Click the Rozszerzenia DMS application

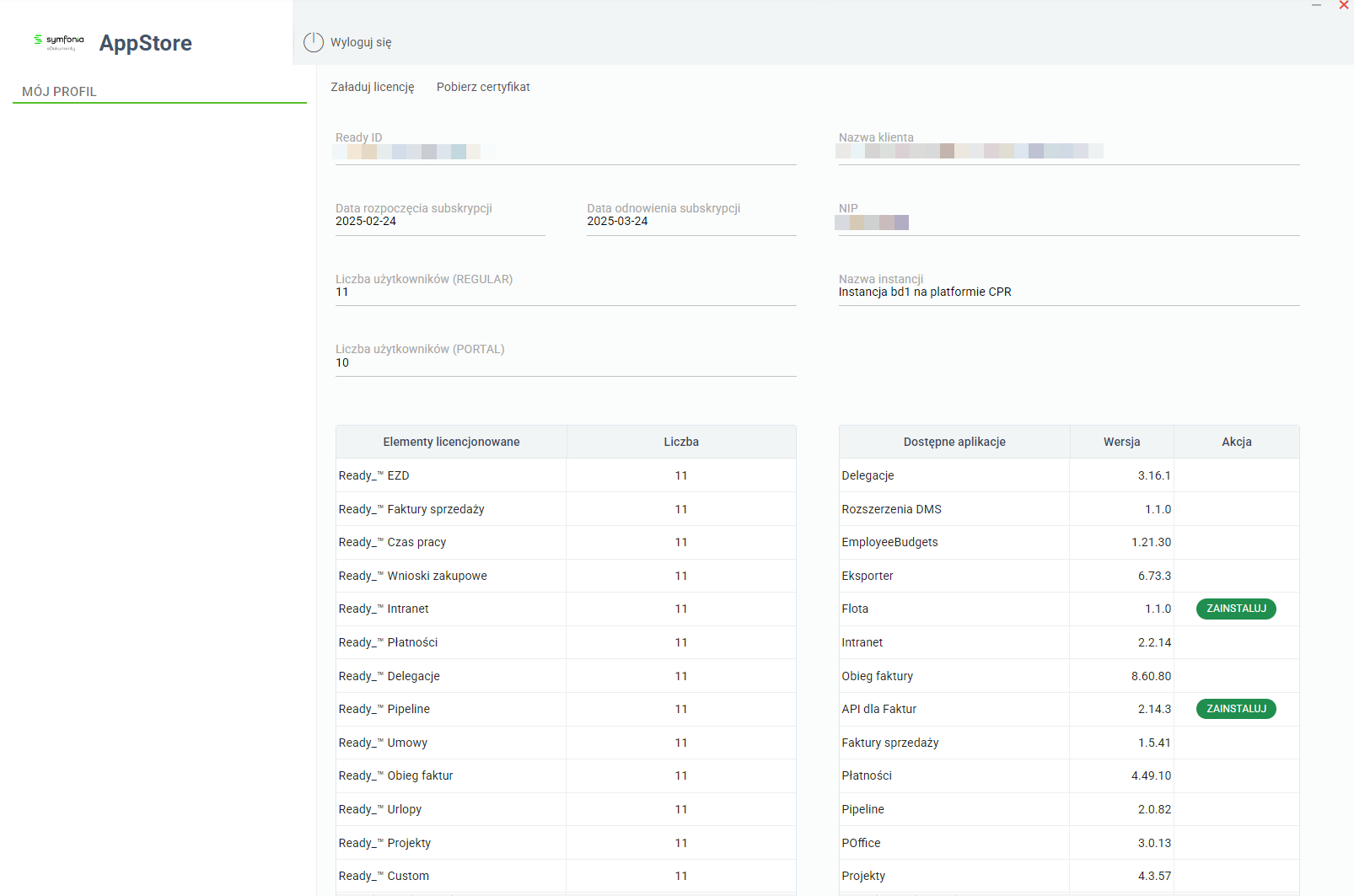point(891,509)
